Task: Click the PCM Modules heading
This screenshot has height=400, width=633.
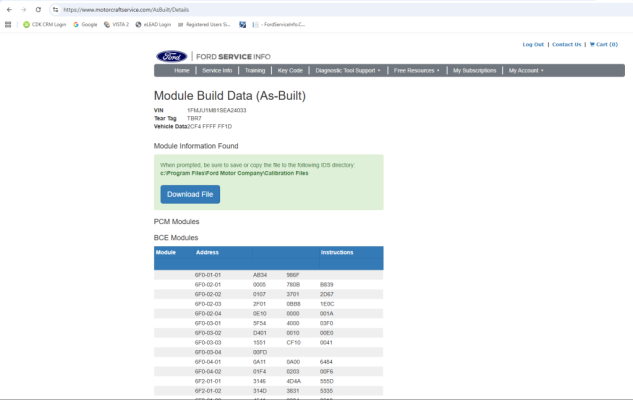Action: pyautogui.click(x=176, y=222)
